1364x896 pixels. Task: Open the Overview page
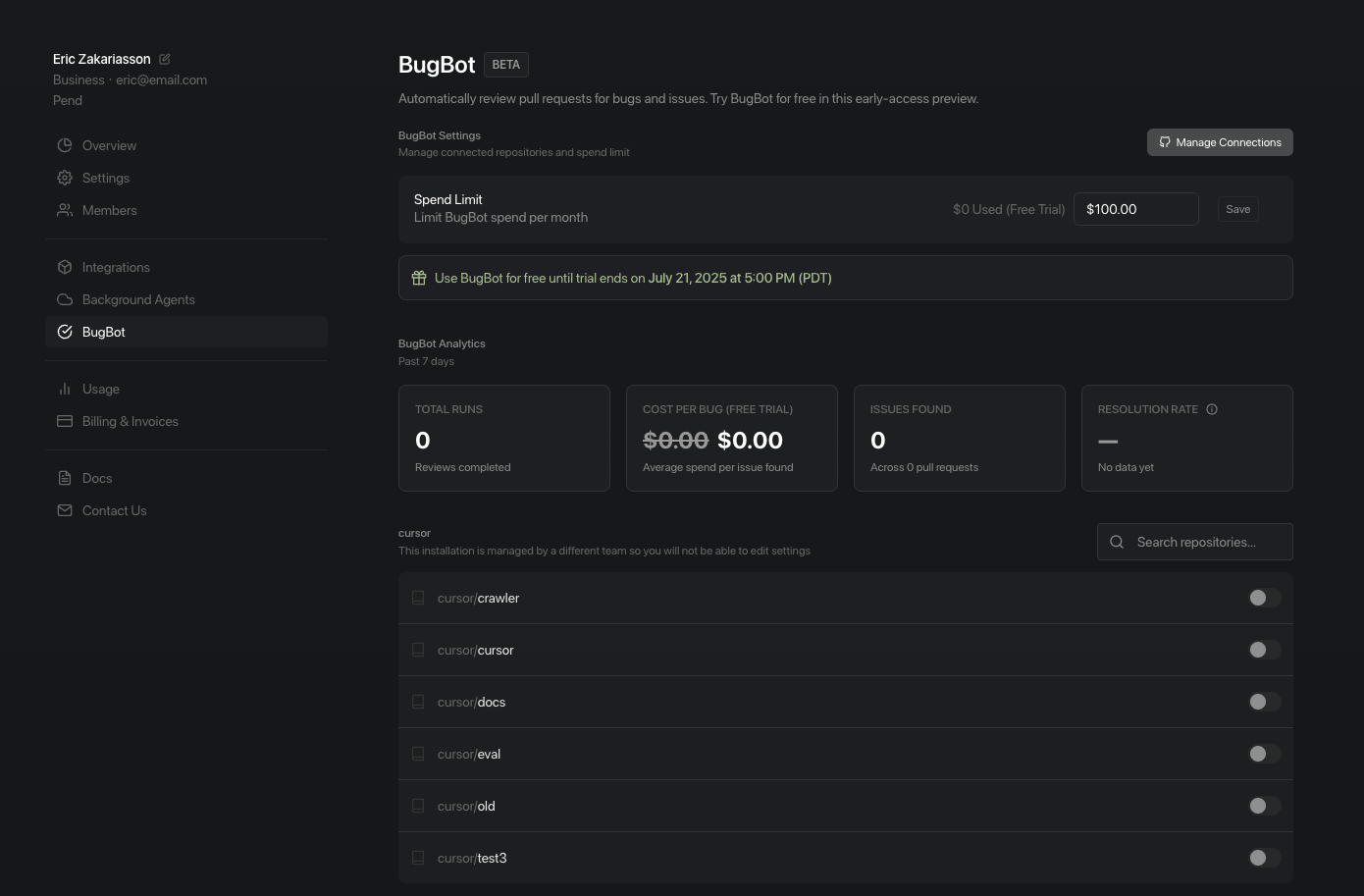tap(186, 145)
